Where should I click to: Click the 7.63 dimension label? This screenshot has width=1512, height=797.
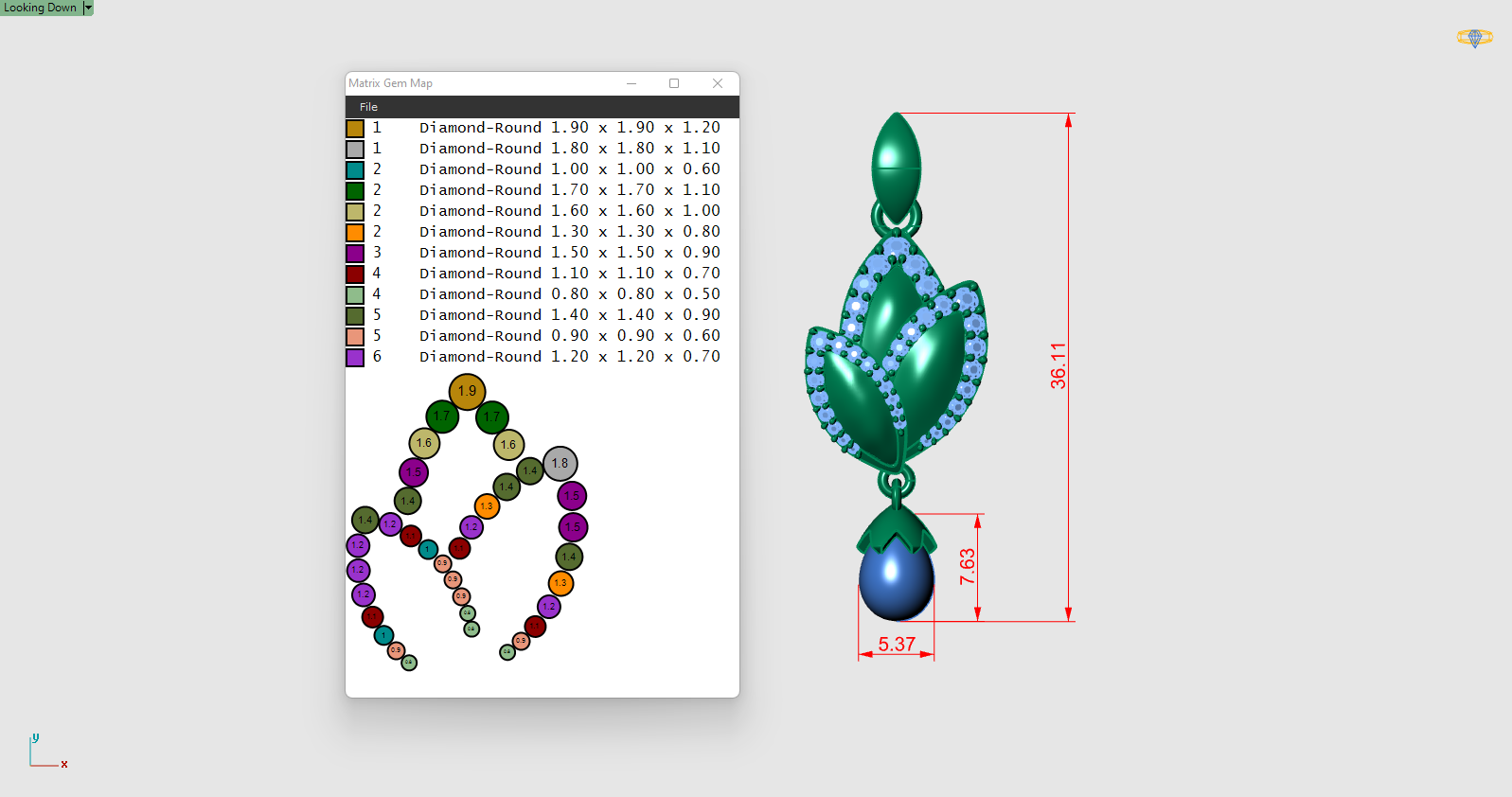point(967,566)
